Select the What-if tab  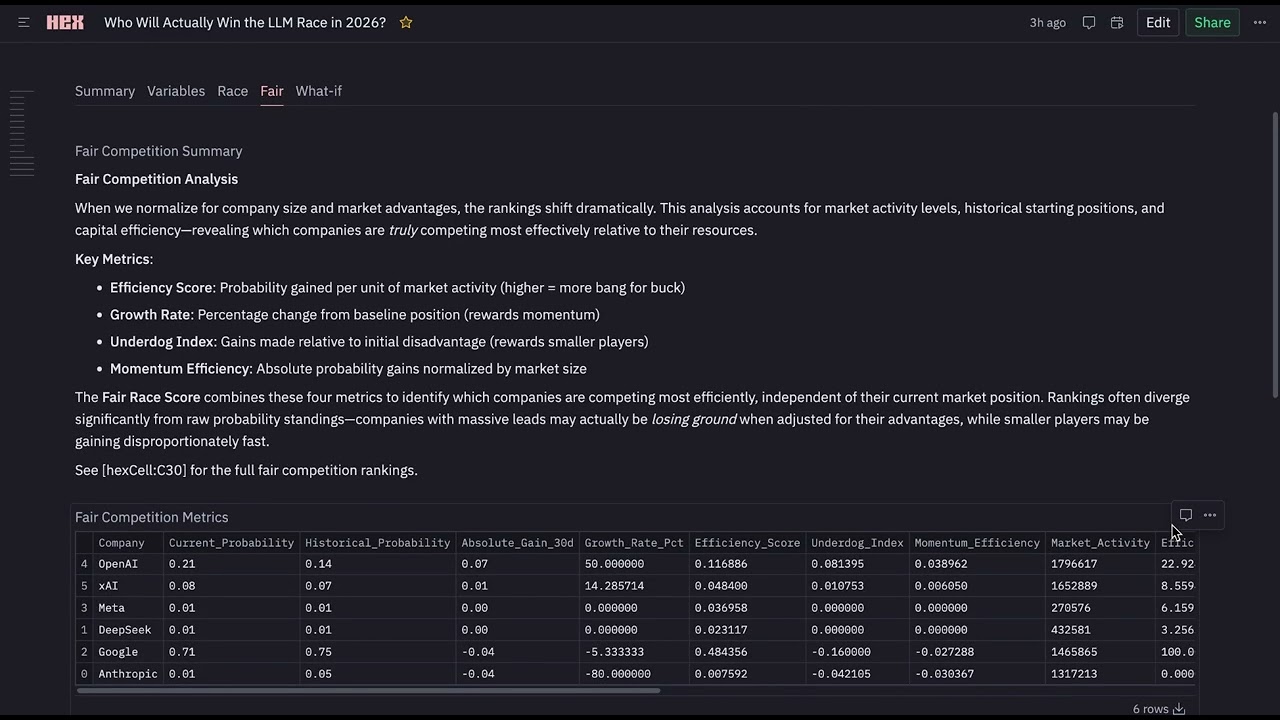pos(318,91)
